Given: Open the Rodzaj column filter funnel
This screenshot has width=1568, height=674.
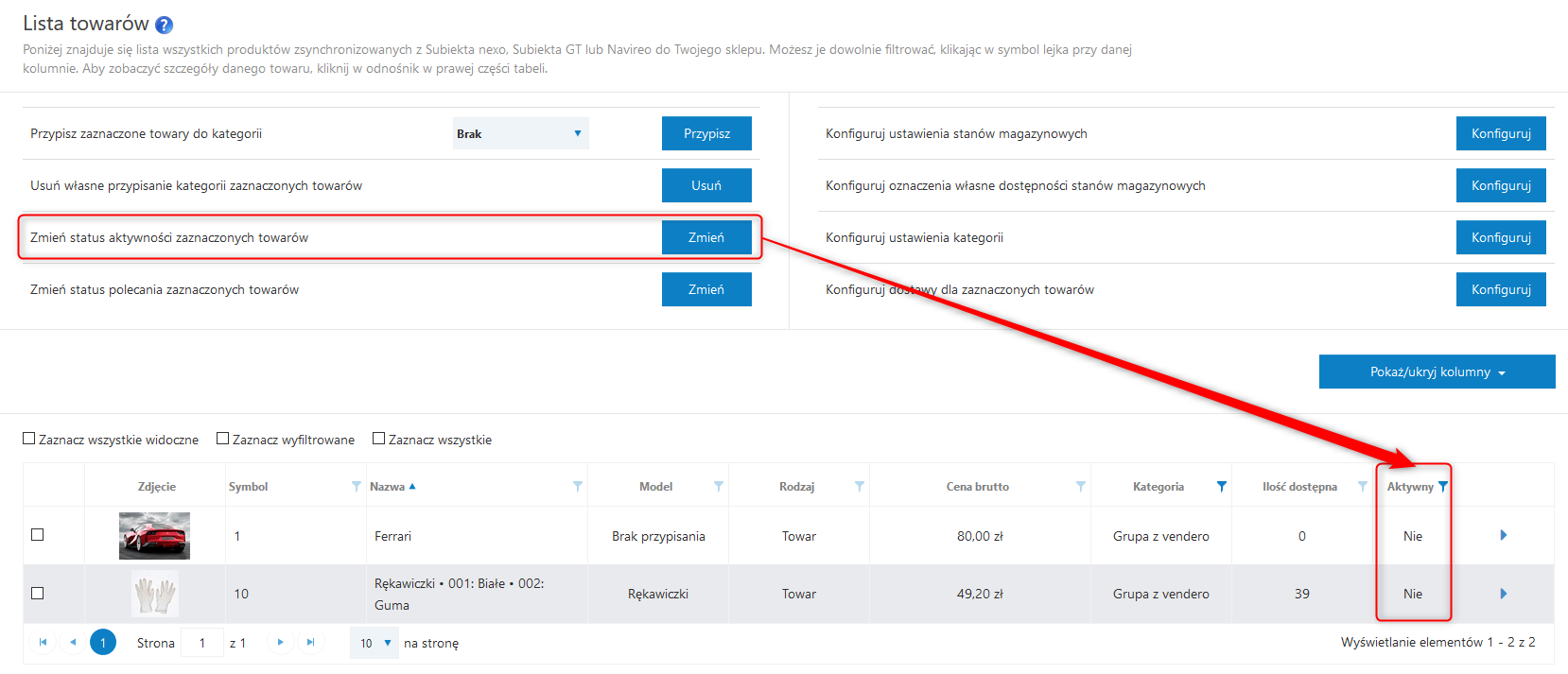Looking at the screenshot, I should (x=860, y=486).
